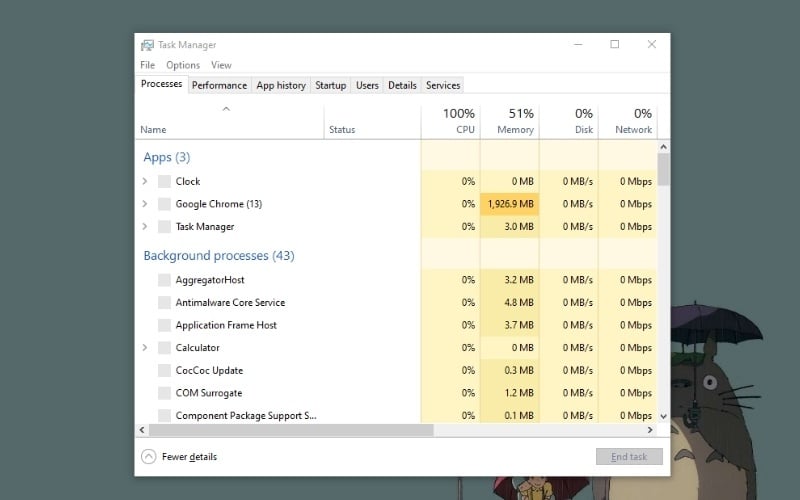Switch to the Startup tab

(331, 85)
